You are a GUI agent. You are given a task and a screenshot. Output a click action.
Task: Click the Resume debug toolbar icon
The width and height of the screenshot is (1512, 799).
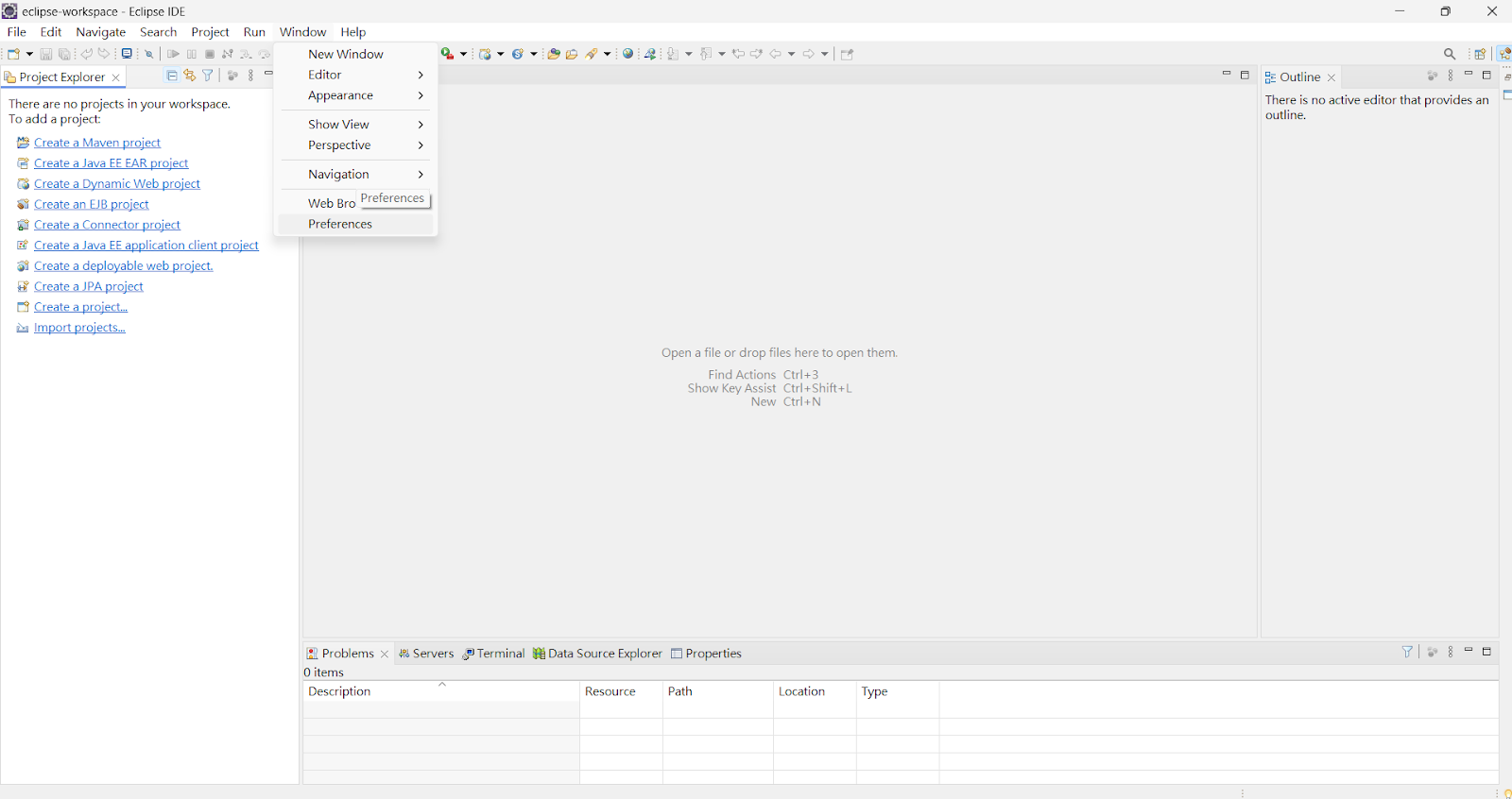[x=173, y=54]
